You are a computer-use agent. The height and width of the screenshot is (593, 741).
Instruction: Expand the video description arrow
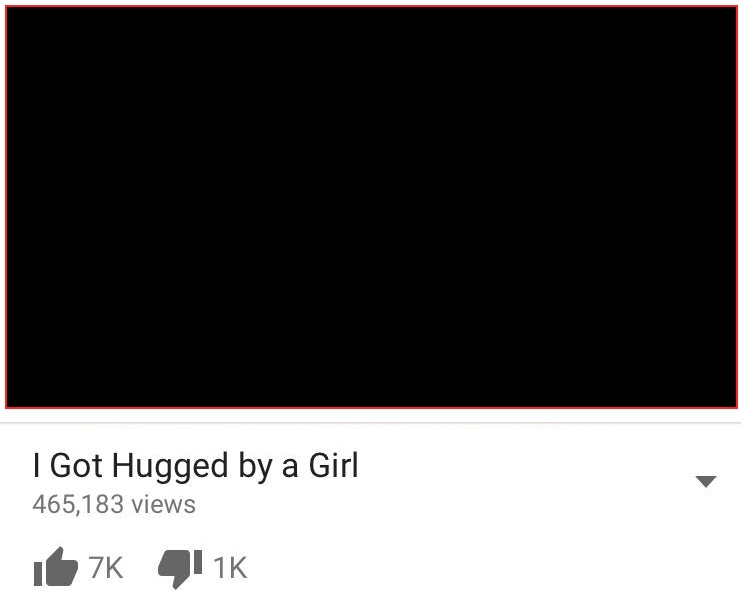tap(706, 481)
